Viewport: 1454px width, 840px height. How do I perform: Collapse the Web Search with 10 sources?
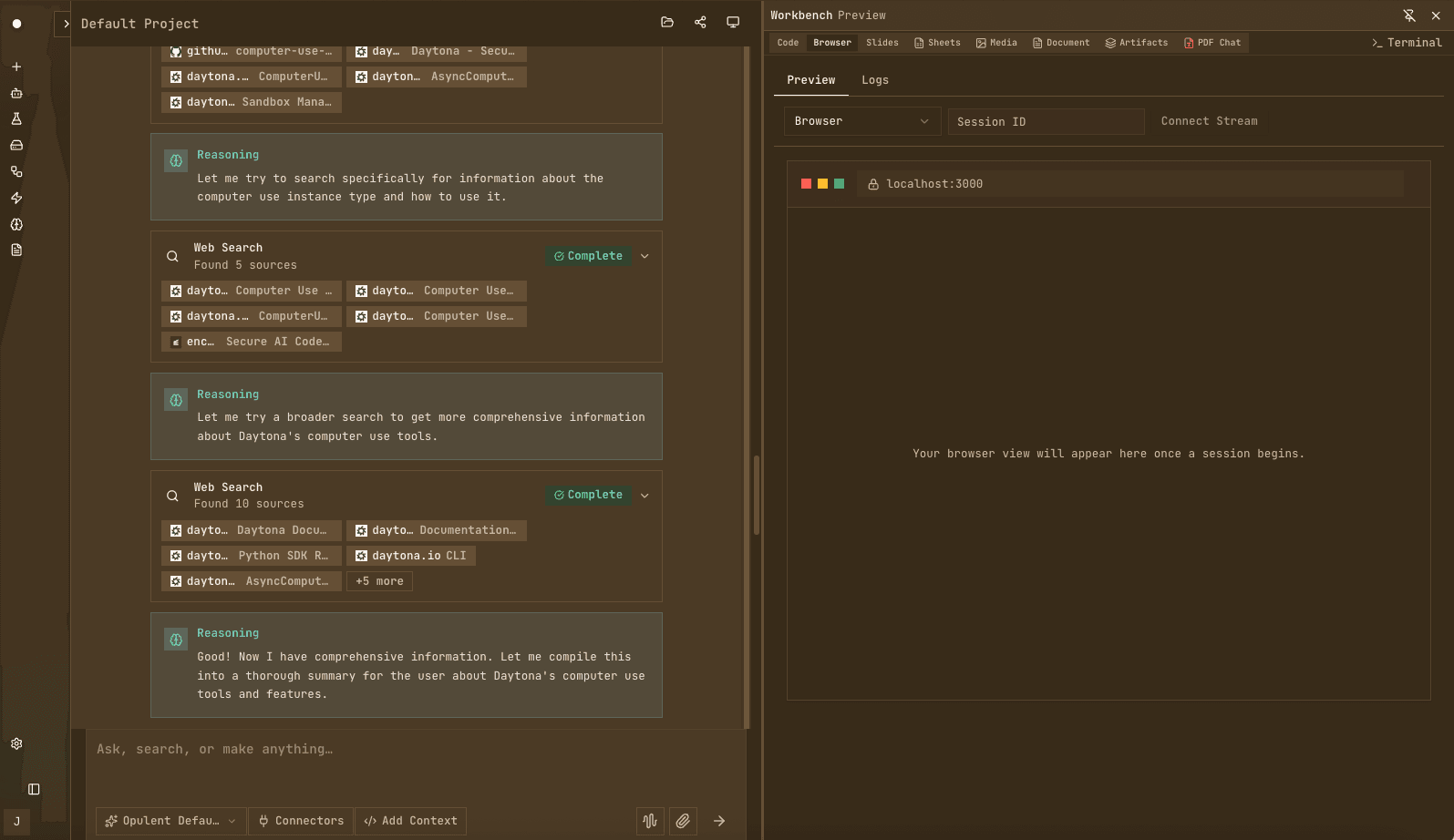(x=645, y=496)
